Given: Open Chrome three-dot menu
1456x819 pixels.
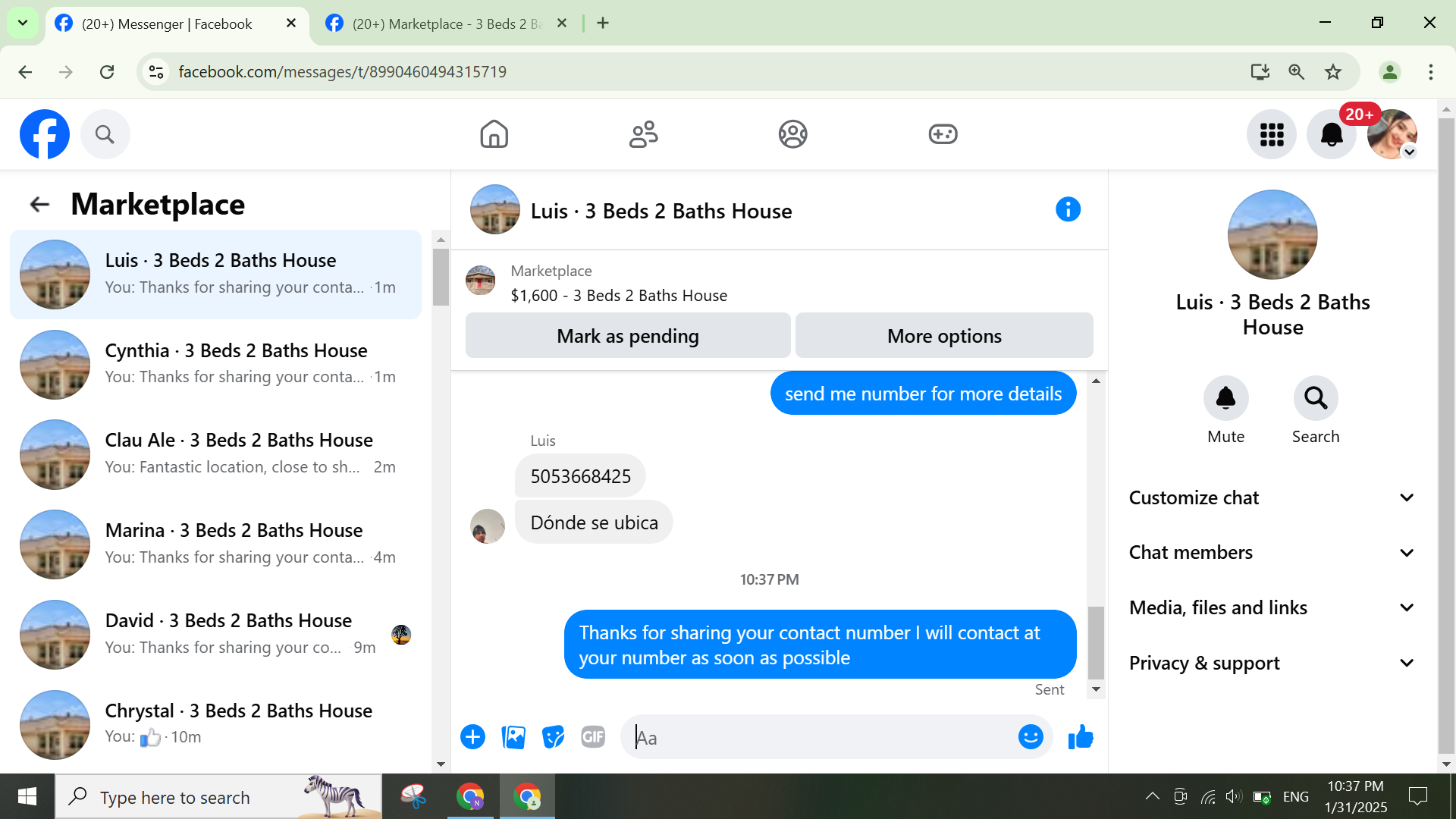Looking at the screenshot, I should 1431,72.
